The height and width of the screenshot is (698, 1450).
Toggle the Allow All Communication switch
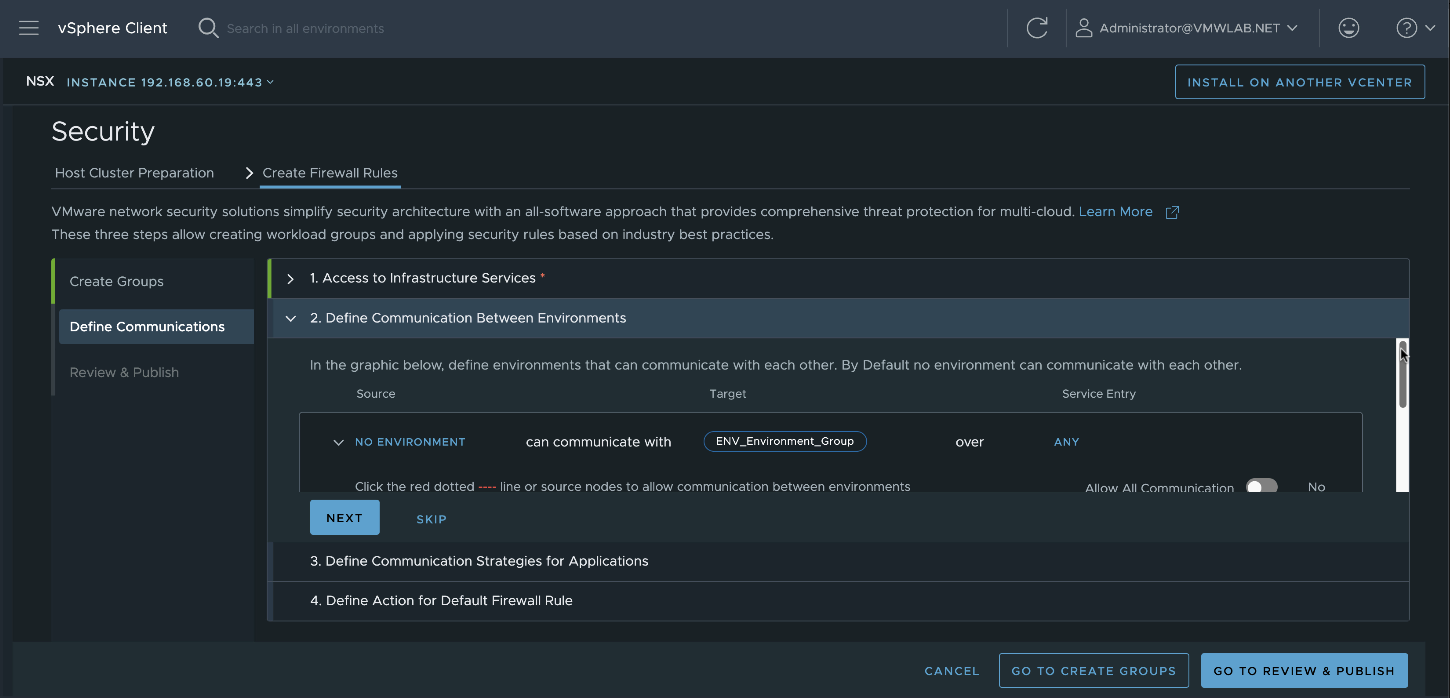[1262, 487]
